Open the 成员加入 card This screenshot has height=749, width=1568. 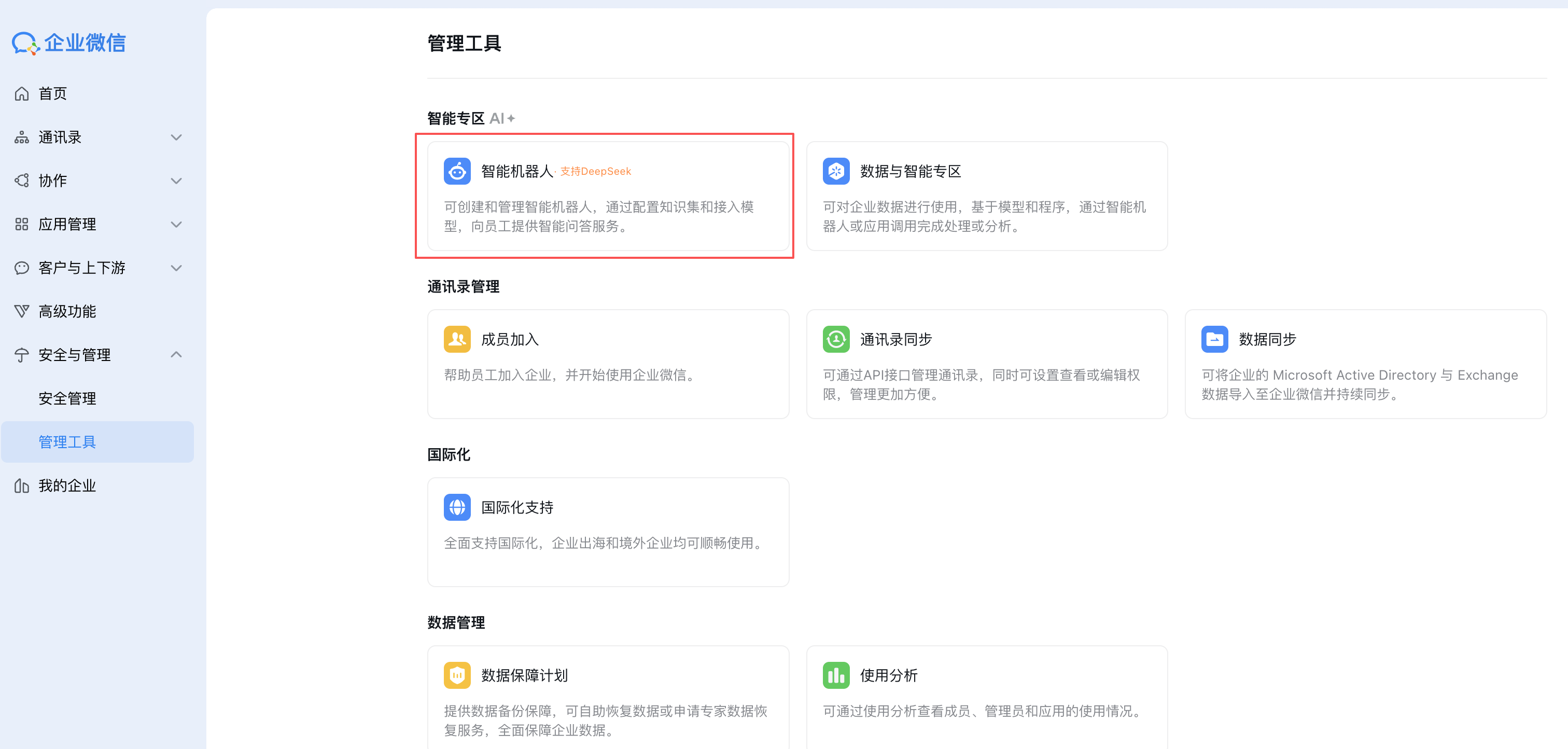[x=608, y=364]
